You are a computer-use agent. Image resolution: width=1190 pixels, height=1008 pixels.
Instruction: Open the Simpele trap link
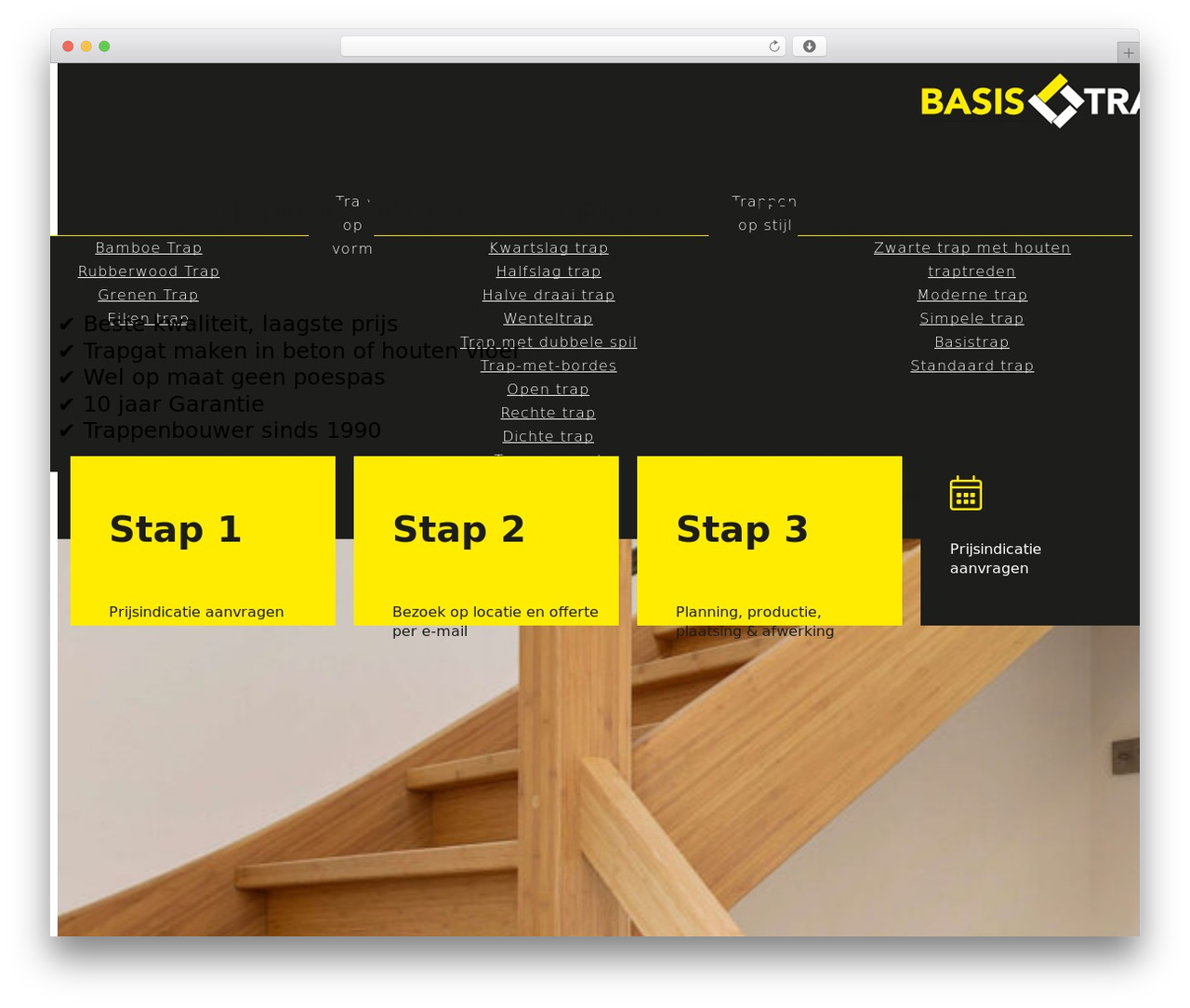coord(972,318)
